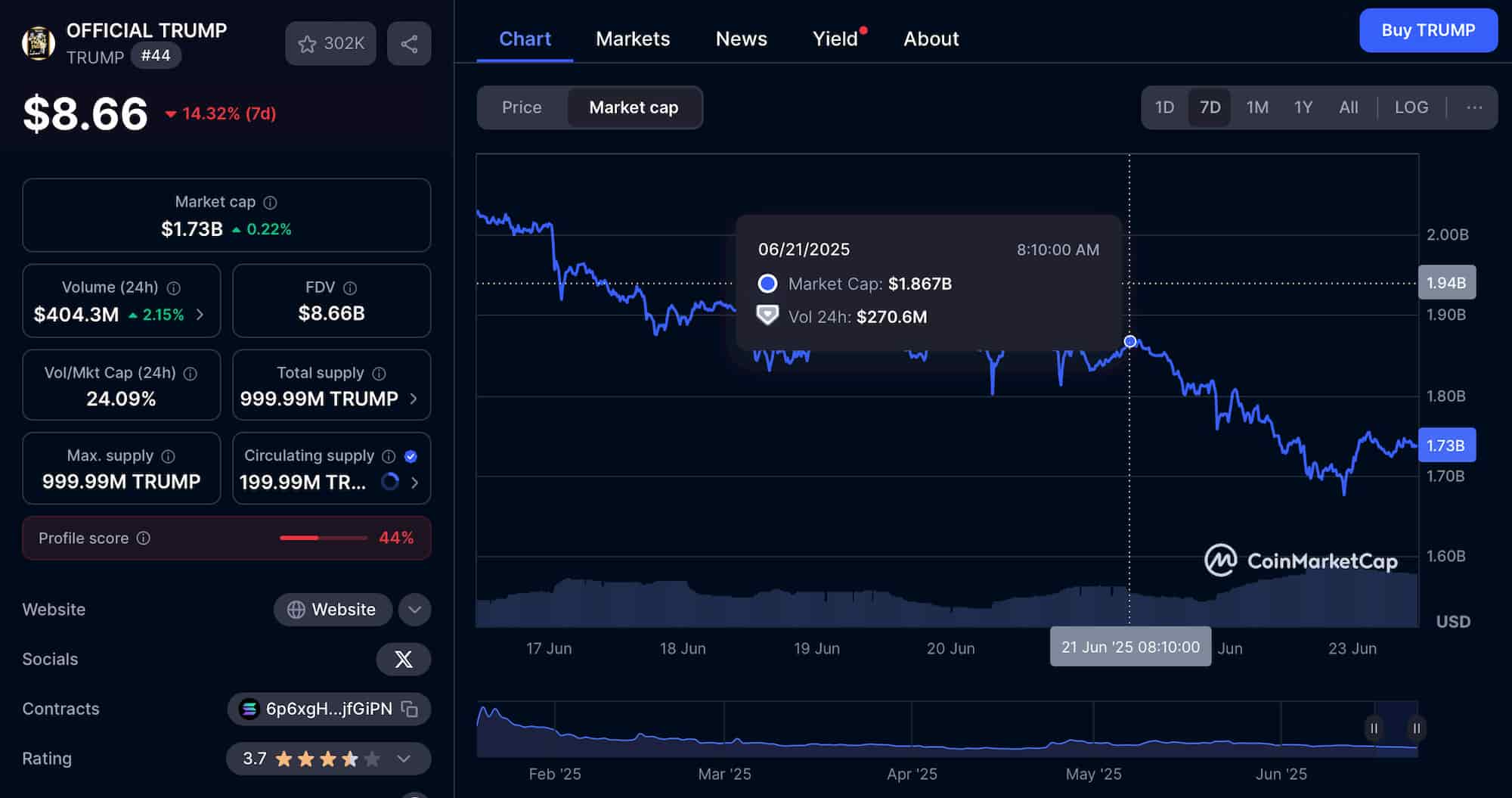1512x798 pixels.
Task: Expand Volume (24h) details chevron
Action: [x=200, y=314]
